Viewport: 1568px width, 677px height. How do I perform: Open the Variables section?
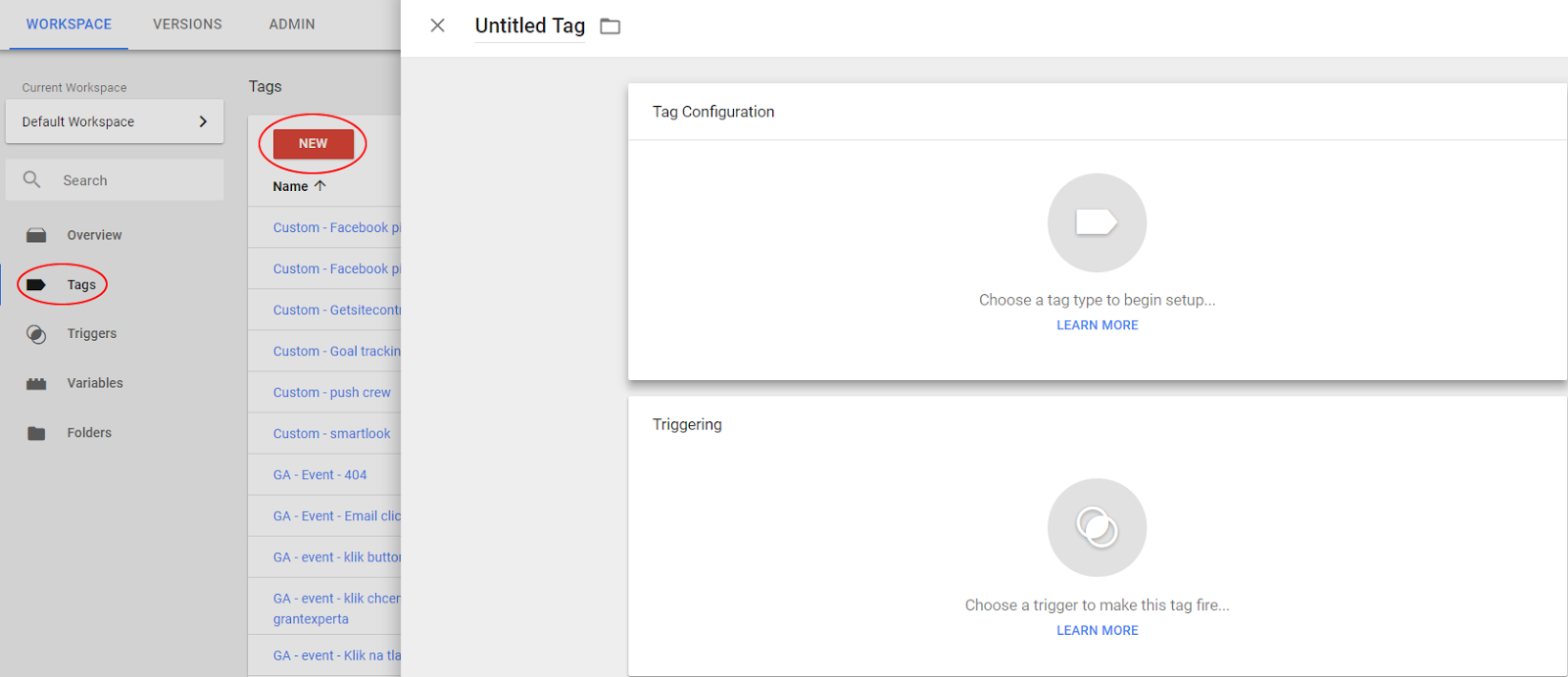click(95, 383)
